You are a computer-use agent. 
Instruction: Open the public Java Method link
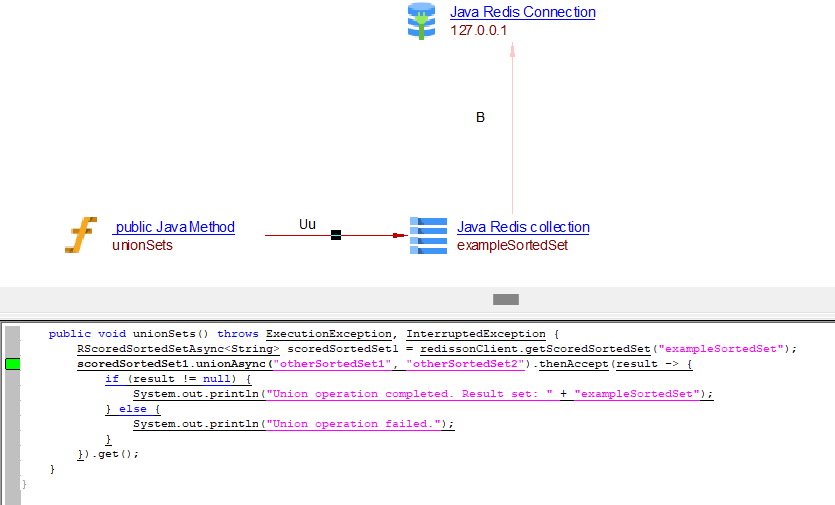[174, 227]
